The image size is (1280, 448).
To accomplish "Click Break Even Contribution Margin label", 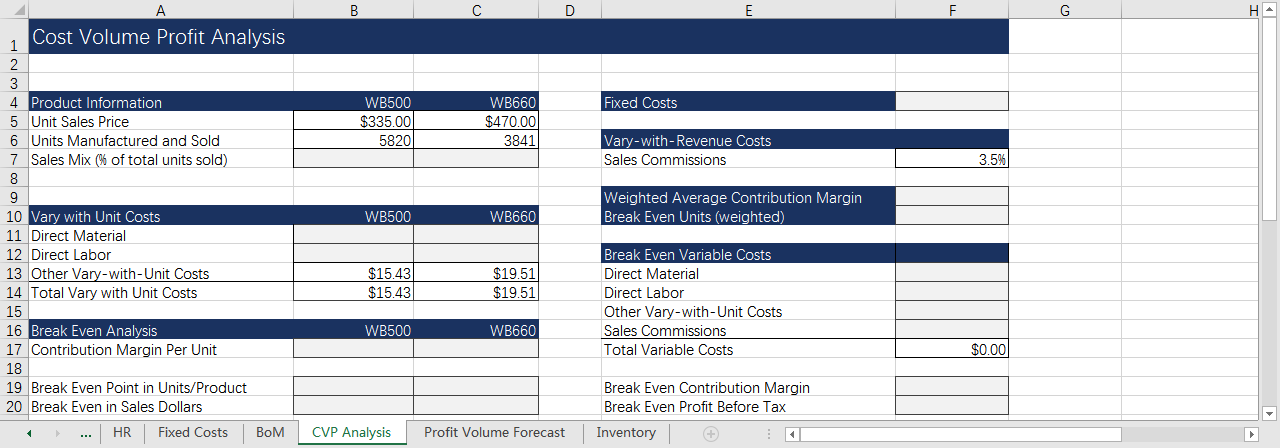I will tap(706, 387).
